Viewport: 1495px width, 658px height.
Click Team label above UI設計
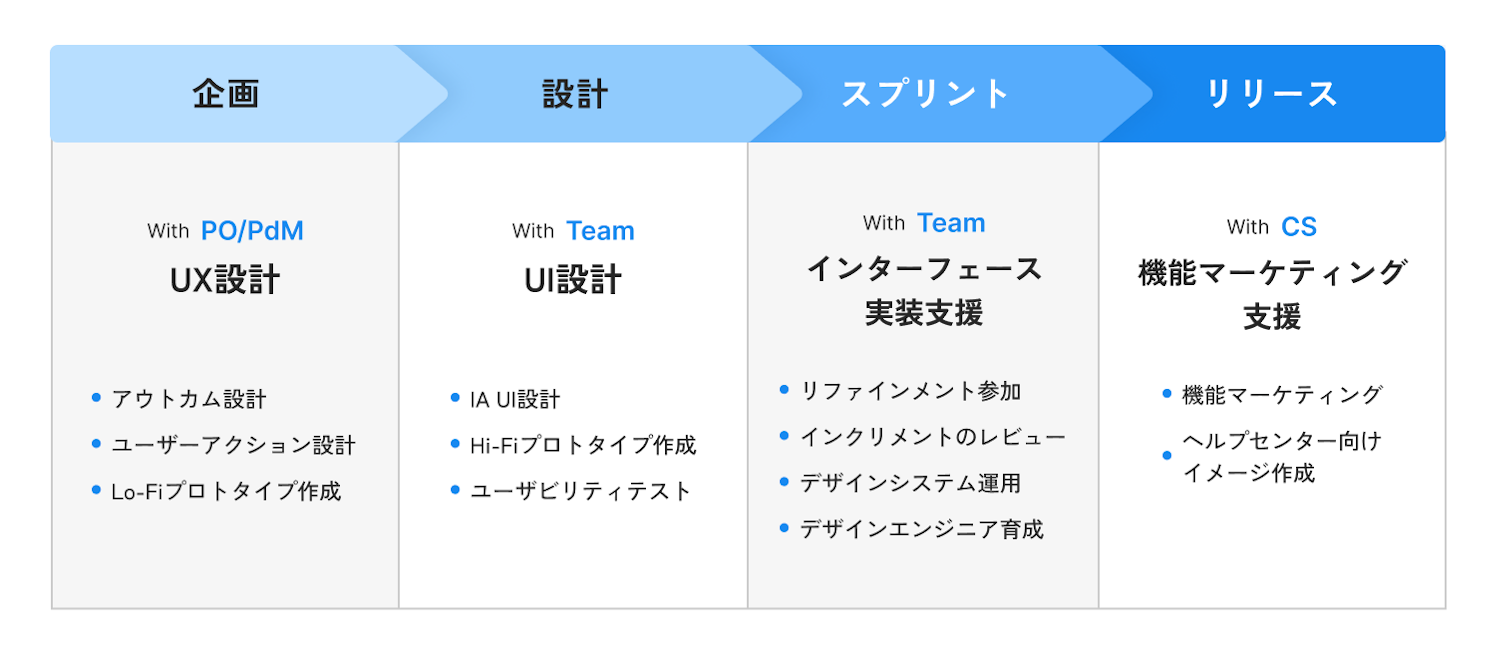click(x=600, y=231)
